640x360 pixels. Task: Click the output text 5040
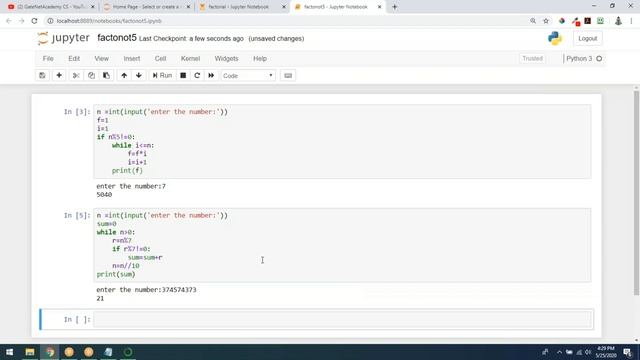pos(104,195)
